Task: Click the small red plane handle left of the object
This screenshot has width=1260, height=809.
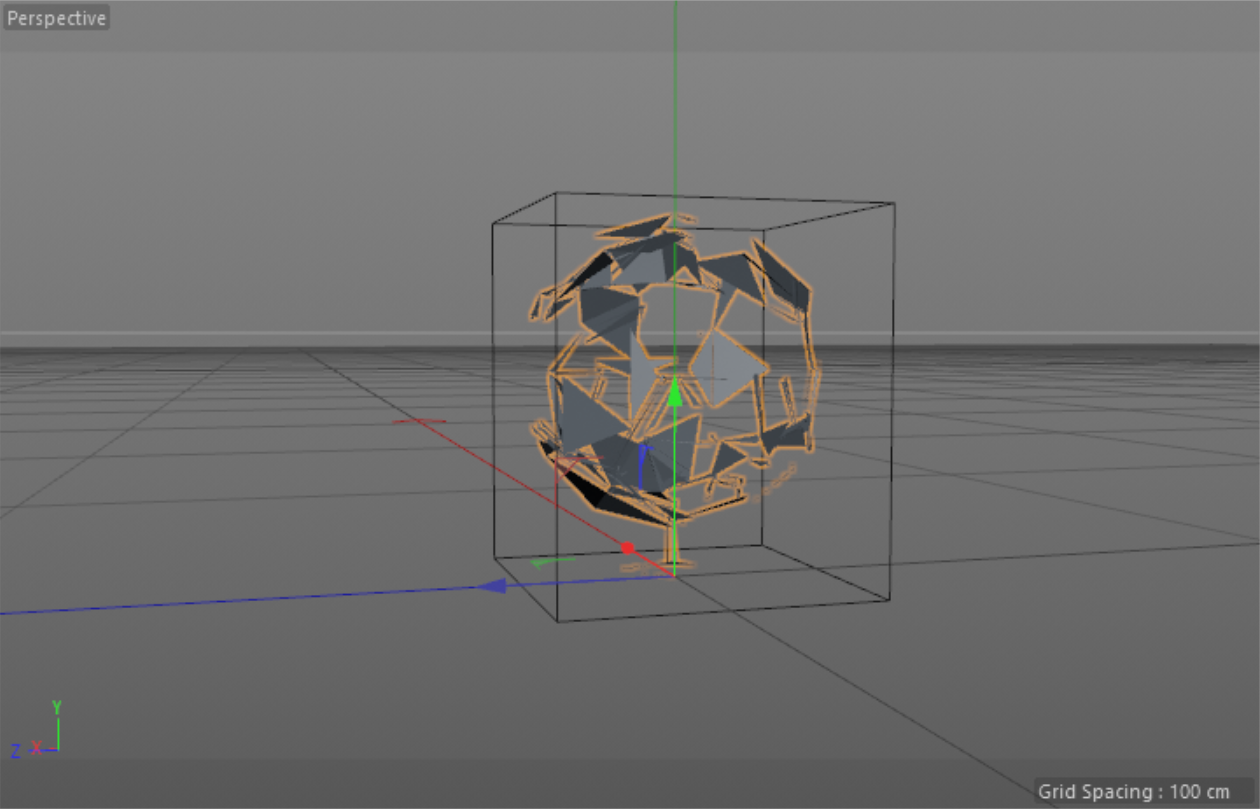Action: pyautogui.click(x=418, y=421)
